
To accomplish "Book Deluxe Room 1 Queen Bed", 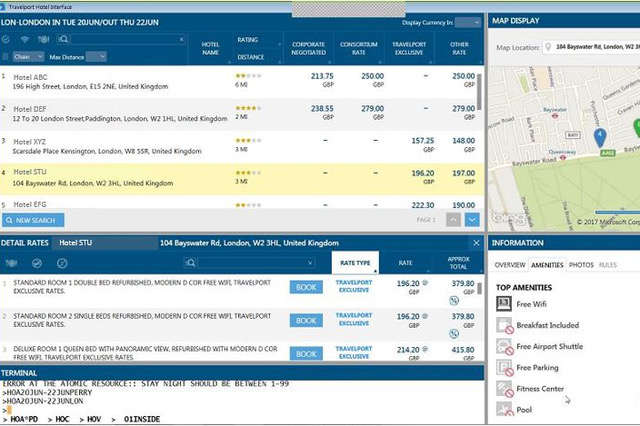I will click(306, 353).
